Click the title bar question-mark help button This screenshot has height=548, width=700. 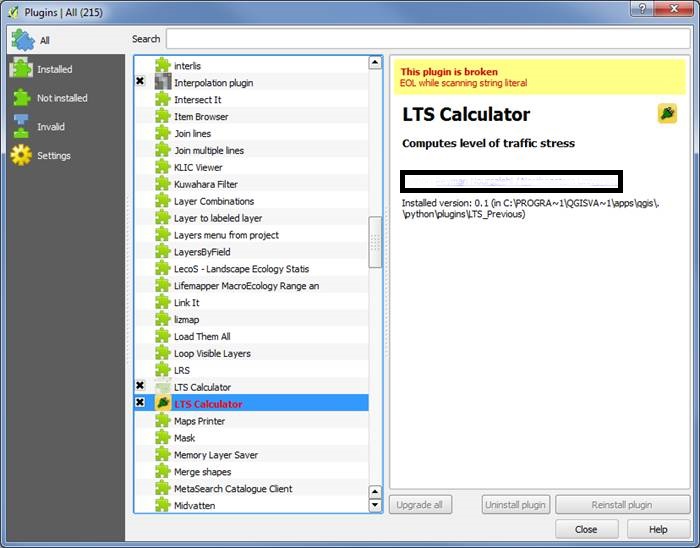[x=642, y=9]
